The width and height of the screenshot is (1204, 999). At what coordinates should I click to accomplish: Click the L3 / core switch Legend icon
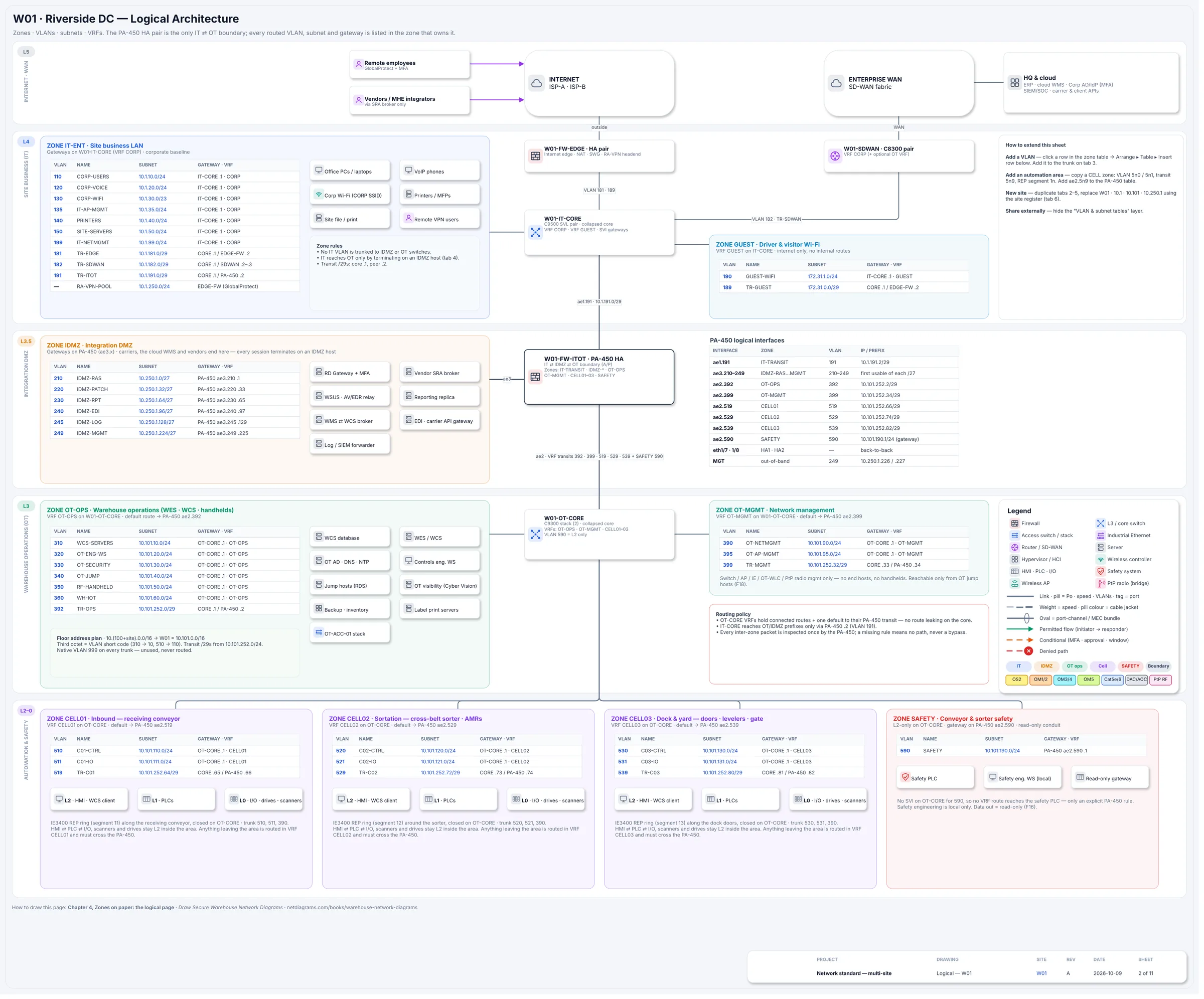pyautogui.click(x=1100, y=523)
